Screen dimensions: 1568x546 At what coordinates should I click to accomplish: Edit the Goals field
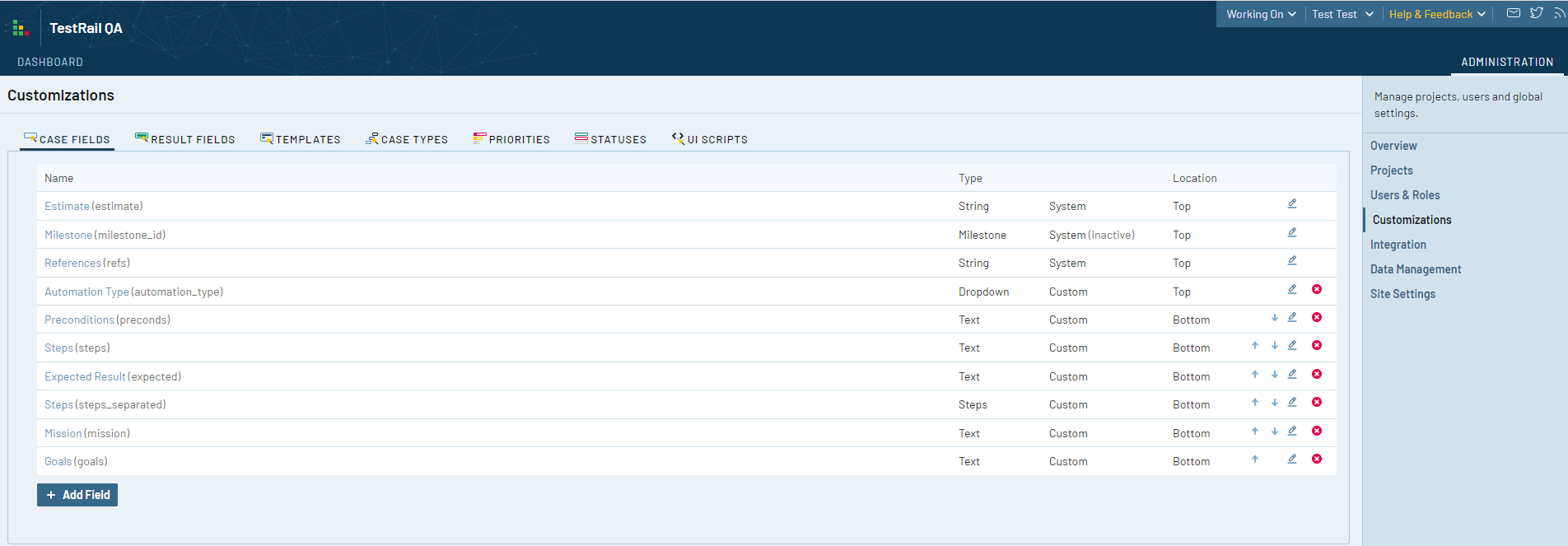[x=1292, y=459]
